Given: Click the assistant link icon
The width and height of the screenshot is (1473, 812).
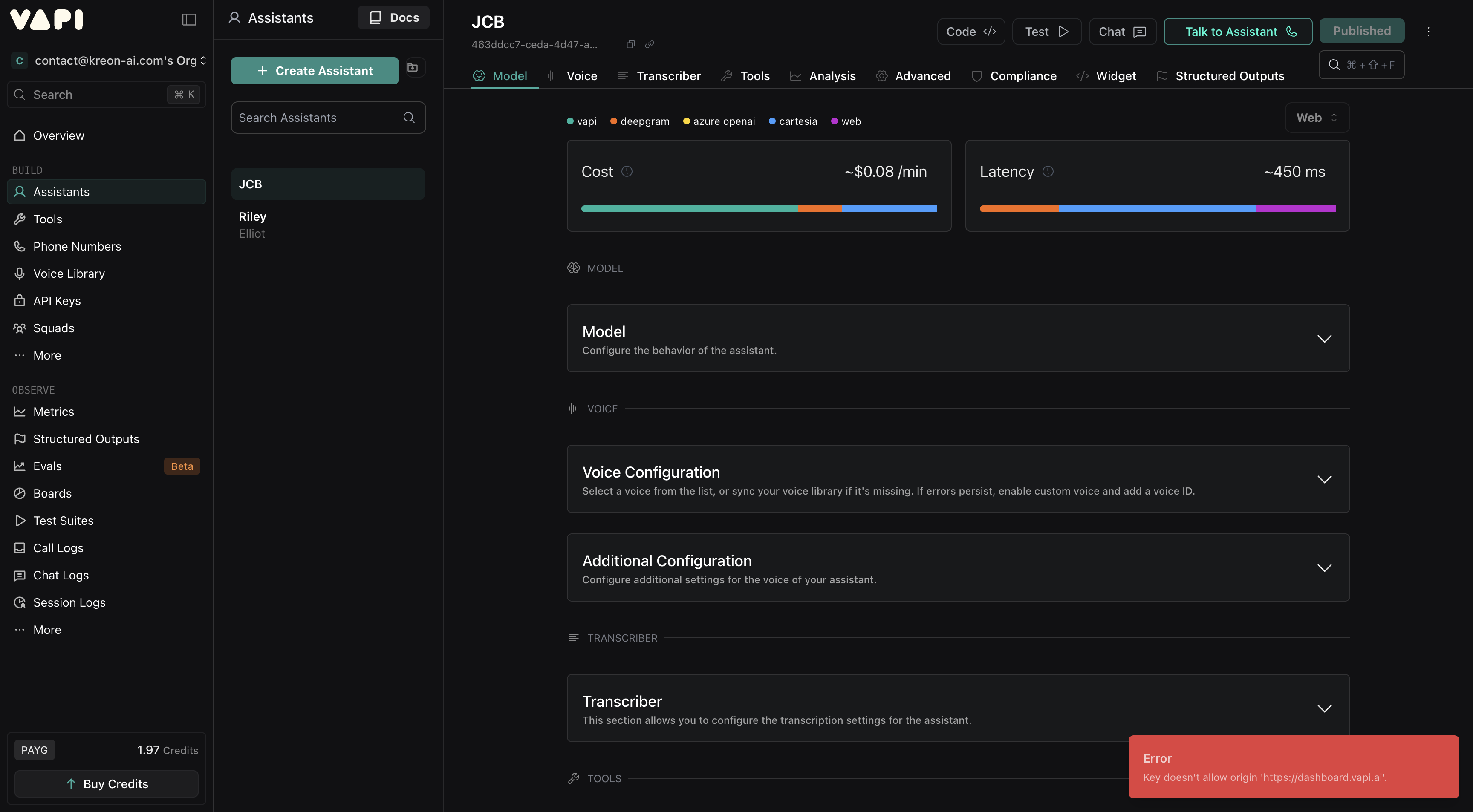Looking at the screenshot, I should pyautogui.click(x=650, y=45).
